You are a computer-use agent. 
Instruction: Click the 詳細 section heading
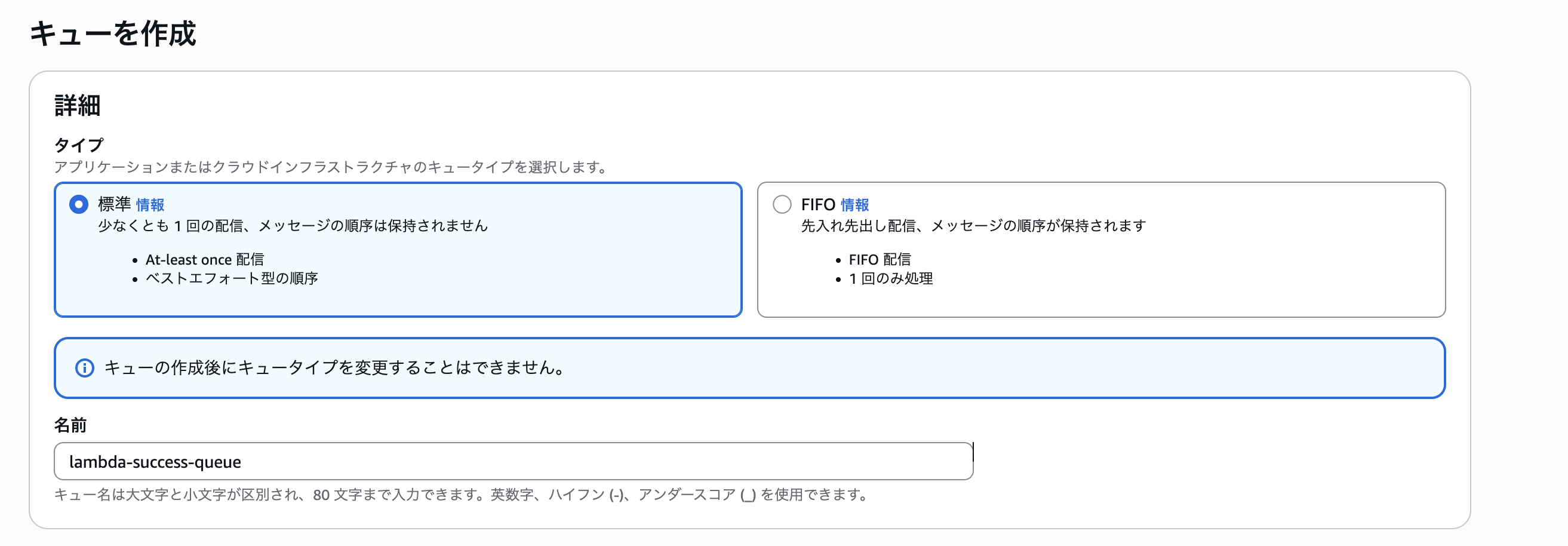pyautogui.click(x=77, y=106)
